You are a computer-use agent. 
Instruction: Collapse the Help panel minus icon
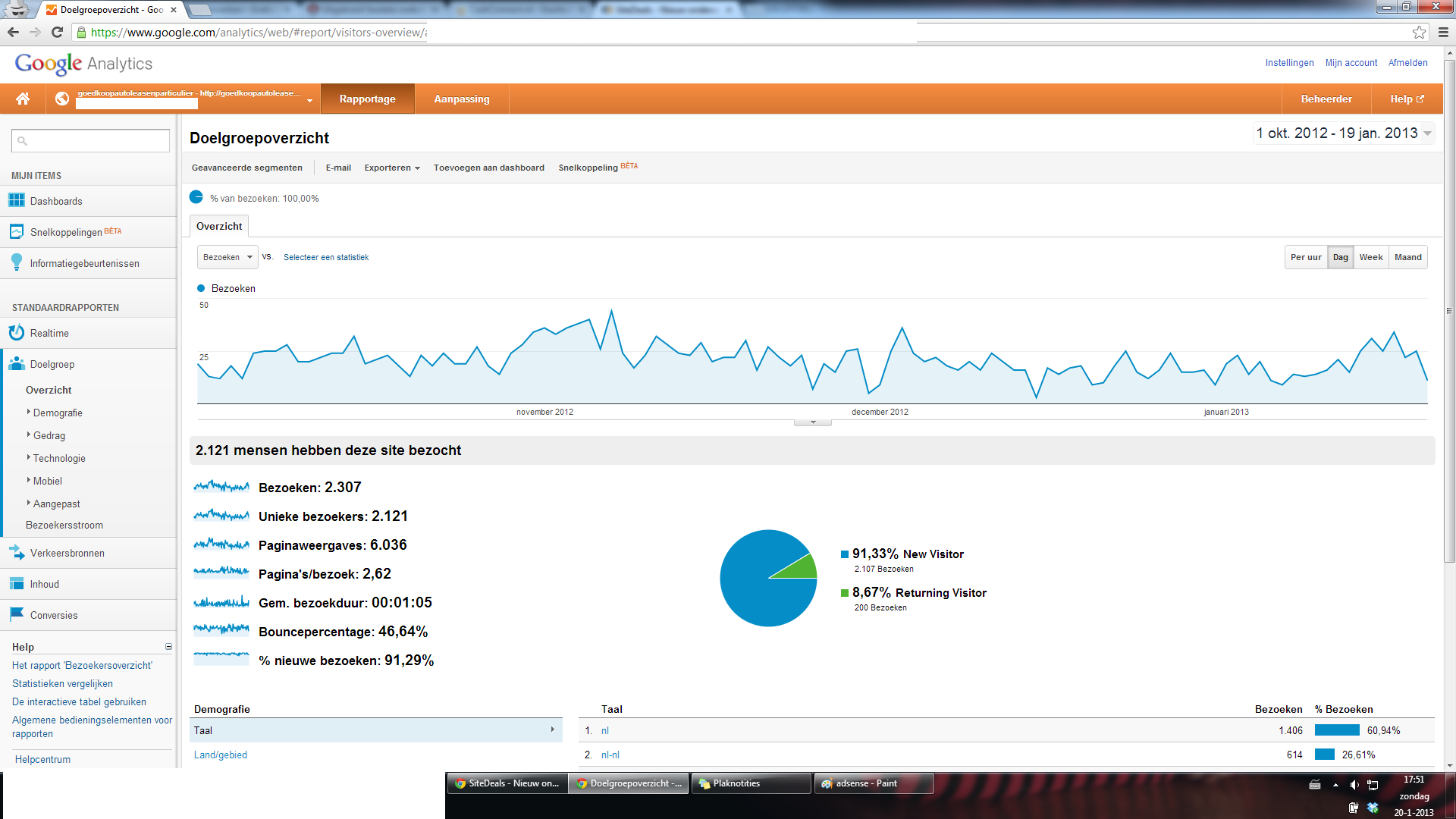point(168,647)
